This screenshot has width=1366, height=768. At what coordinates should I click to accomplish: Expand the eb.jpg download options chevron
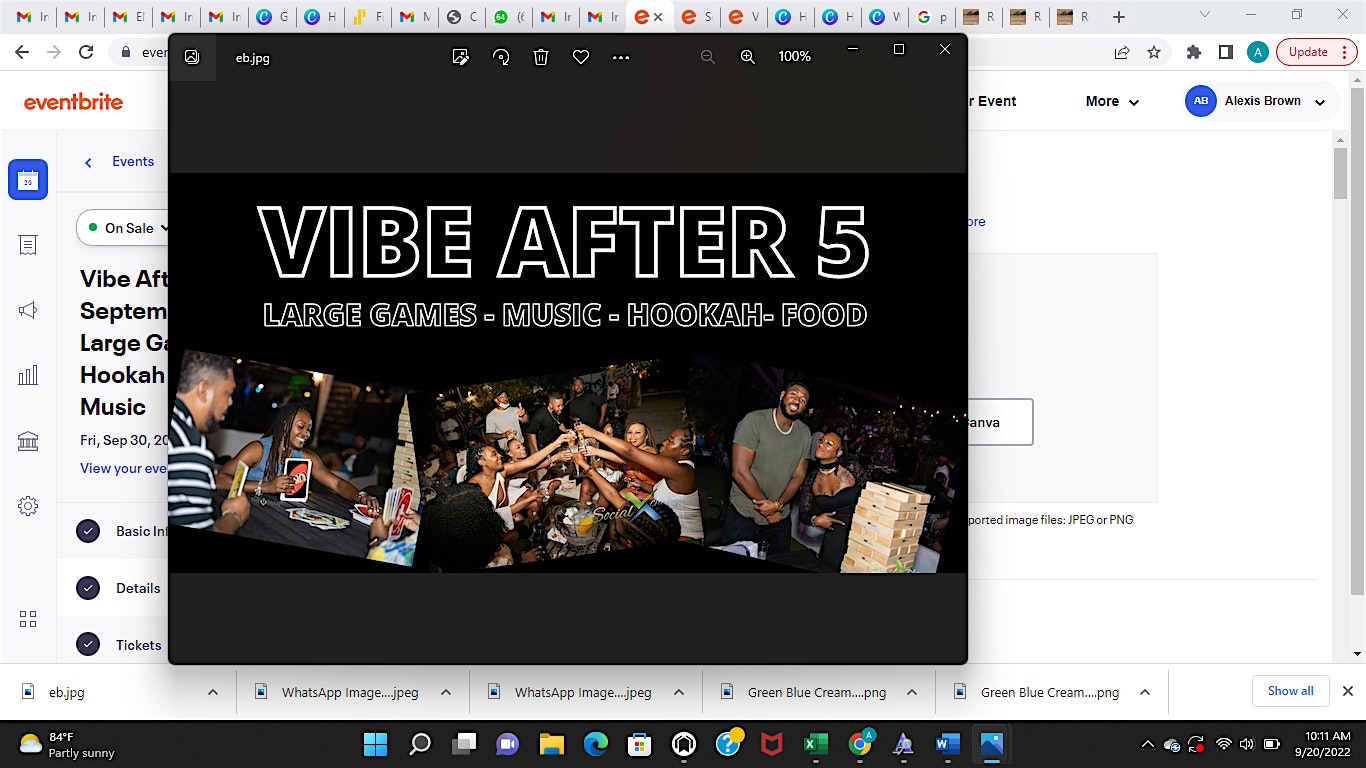click(213, 692)
